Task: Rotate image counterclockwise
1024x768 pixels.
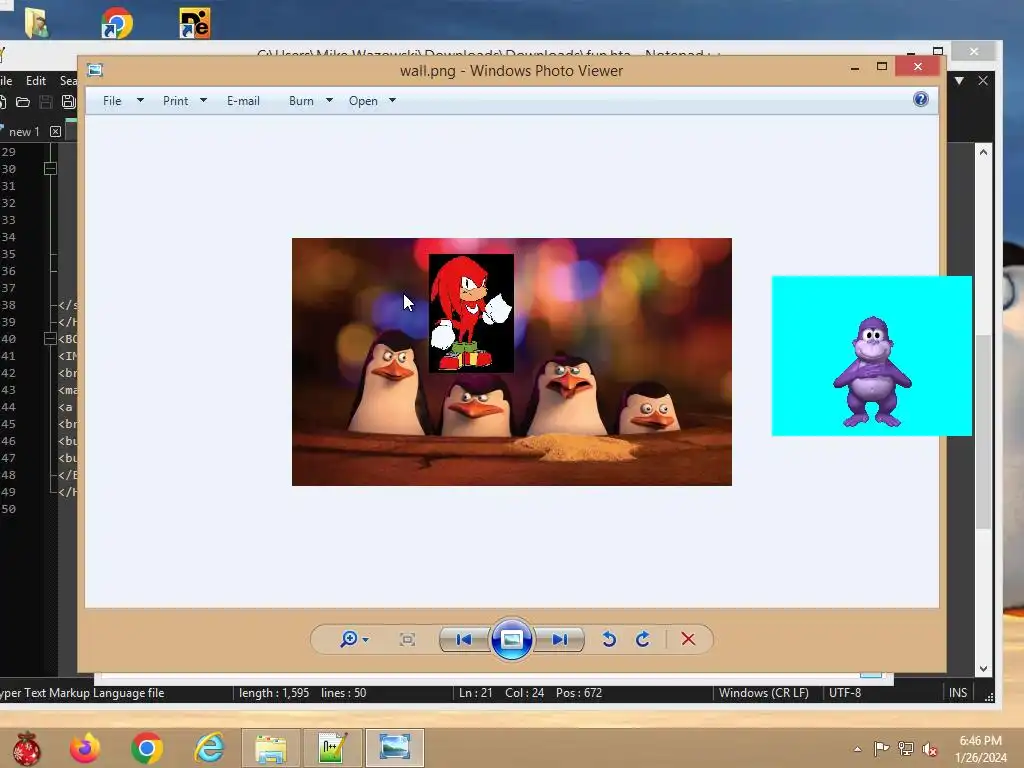Action: 609,639
